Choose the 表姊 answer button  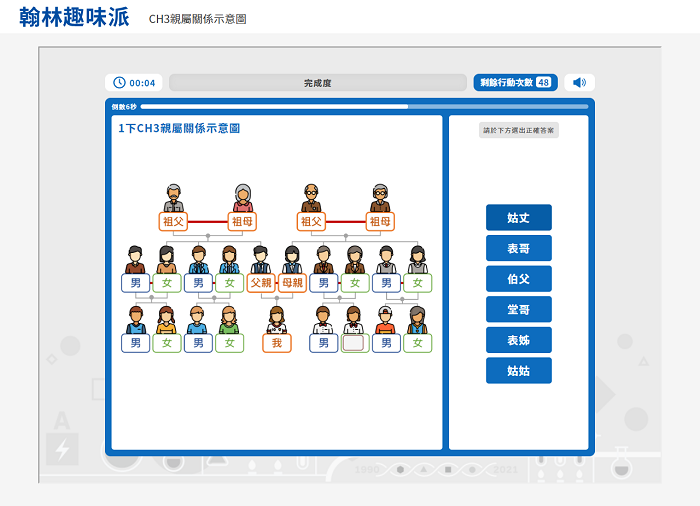tap(518, 340)
